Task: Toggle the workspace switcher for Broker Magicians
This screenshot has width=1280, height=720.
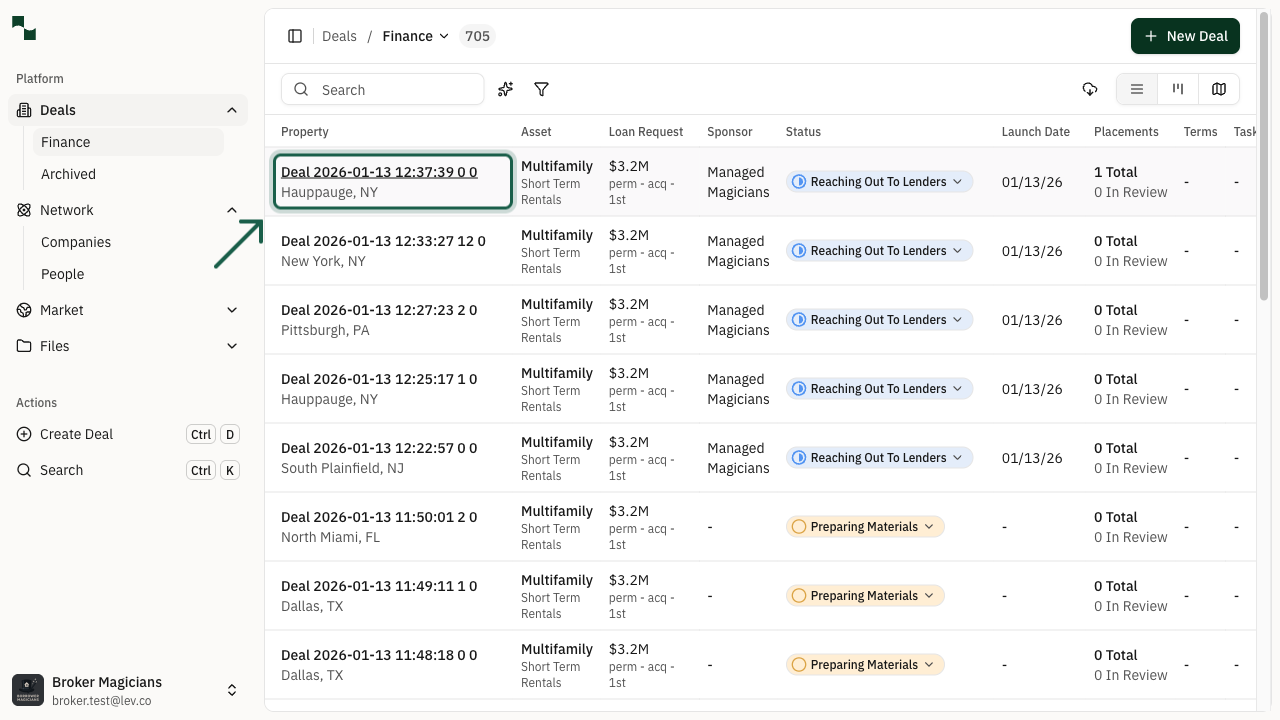Action: (x=232, y=690)
